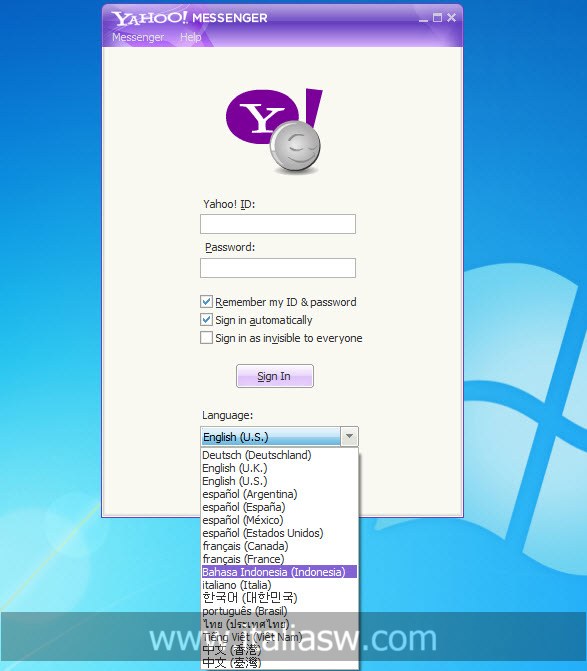Disable Sign in automatically checkbox
This screenshot has height=671, width=587.
[x=206, y=320]
